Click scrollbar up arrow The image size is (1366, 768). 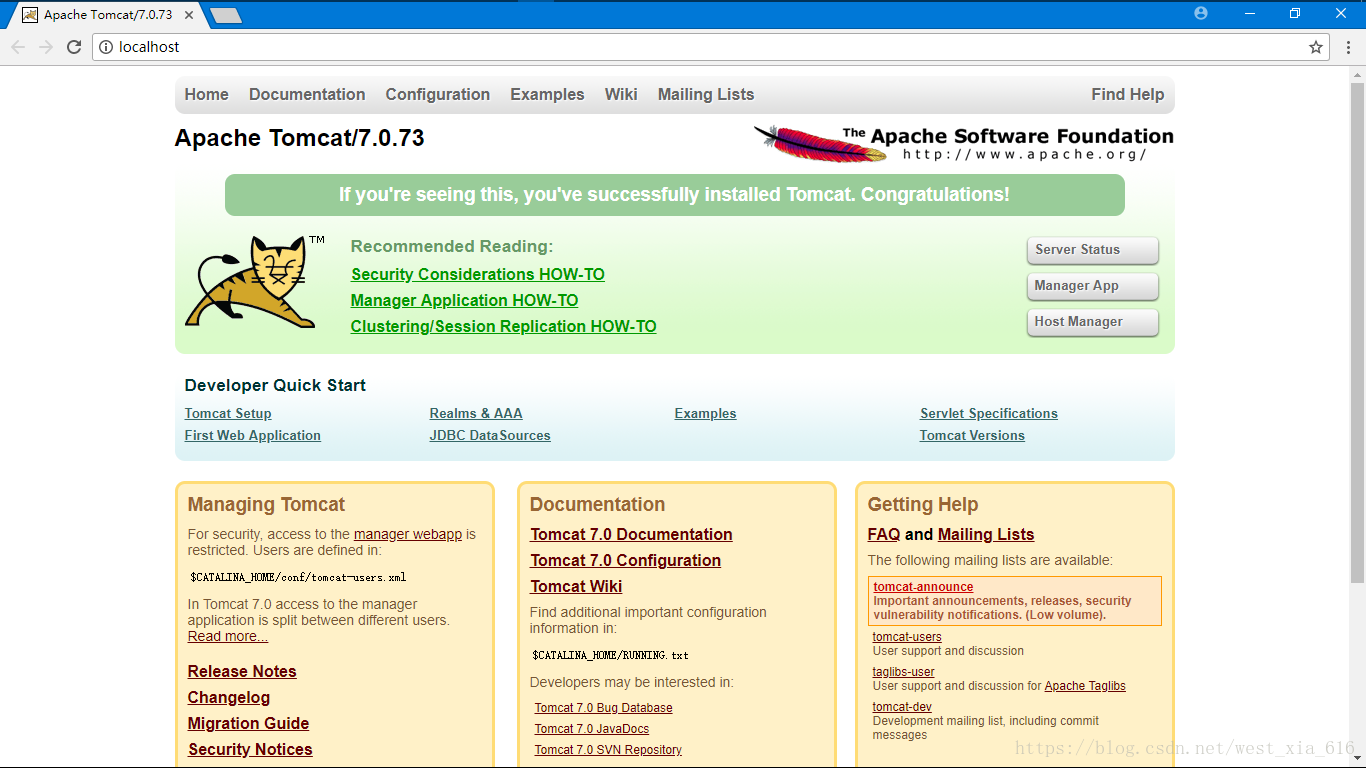(1357, 74)
